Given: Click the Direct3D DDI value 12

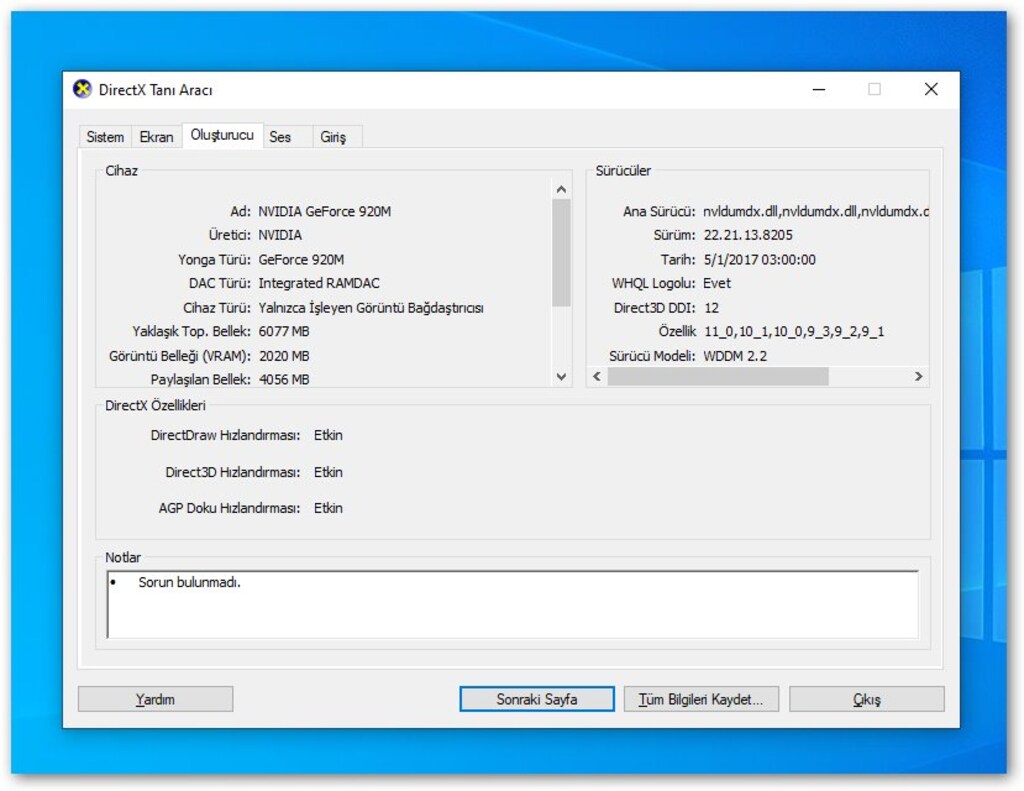Looking at the screenshot, I should click(711, 308).
